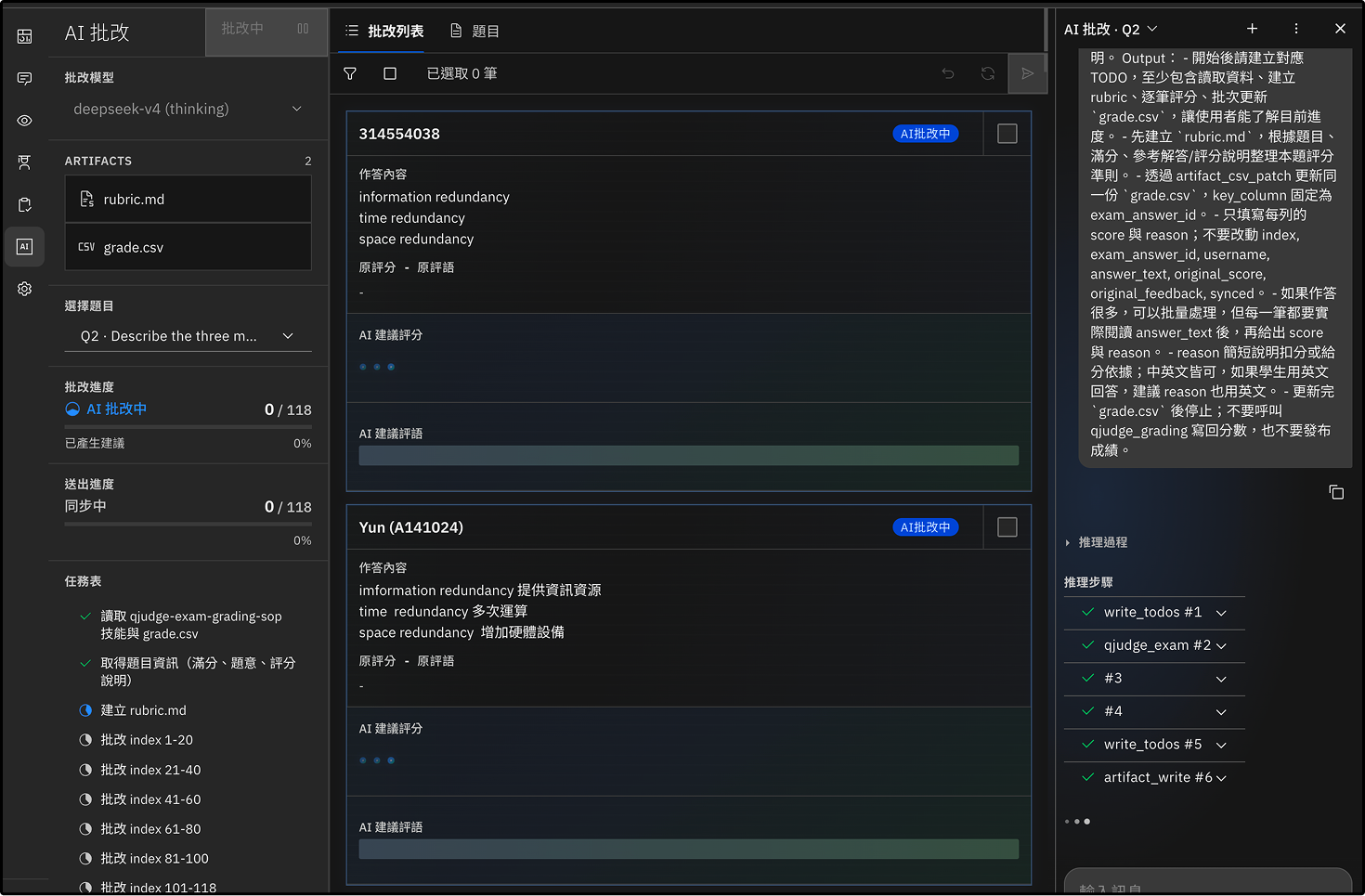Click the filter funnel icon
Image resolution: width=1365 pixels, height=896 pixels.
(x=350, y=73)
